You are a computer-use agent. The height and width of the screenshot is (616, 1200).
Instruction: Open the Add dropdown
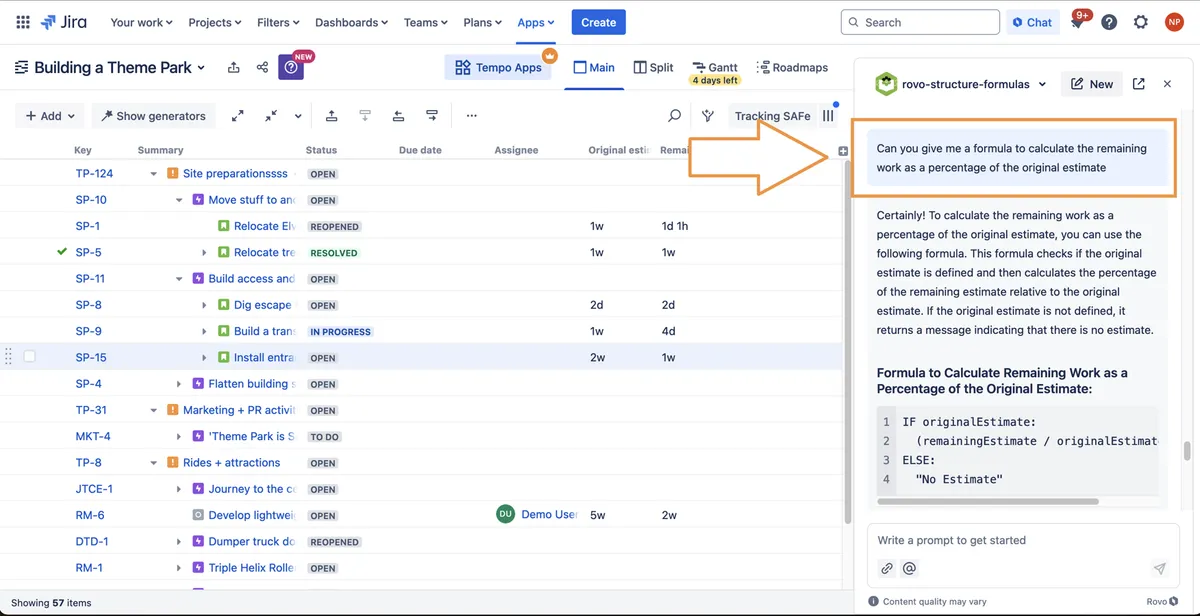click(x=50, y=116)
